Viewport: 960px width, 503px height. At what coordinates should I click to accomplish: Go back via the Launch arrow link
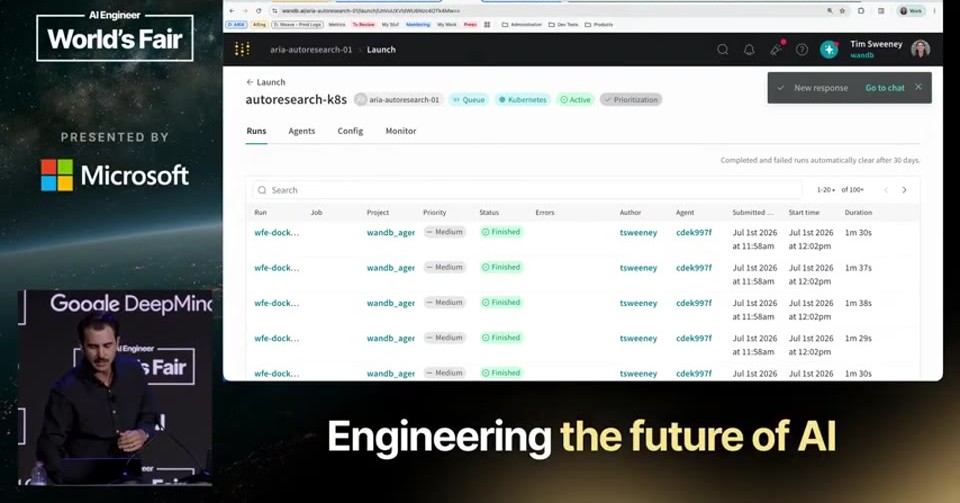click(x=266, y=82)
